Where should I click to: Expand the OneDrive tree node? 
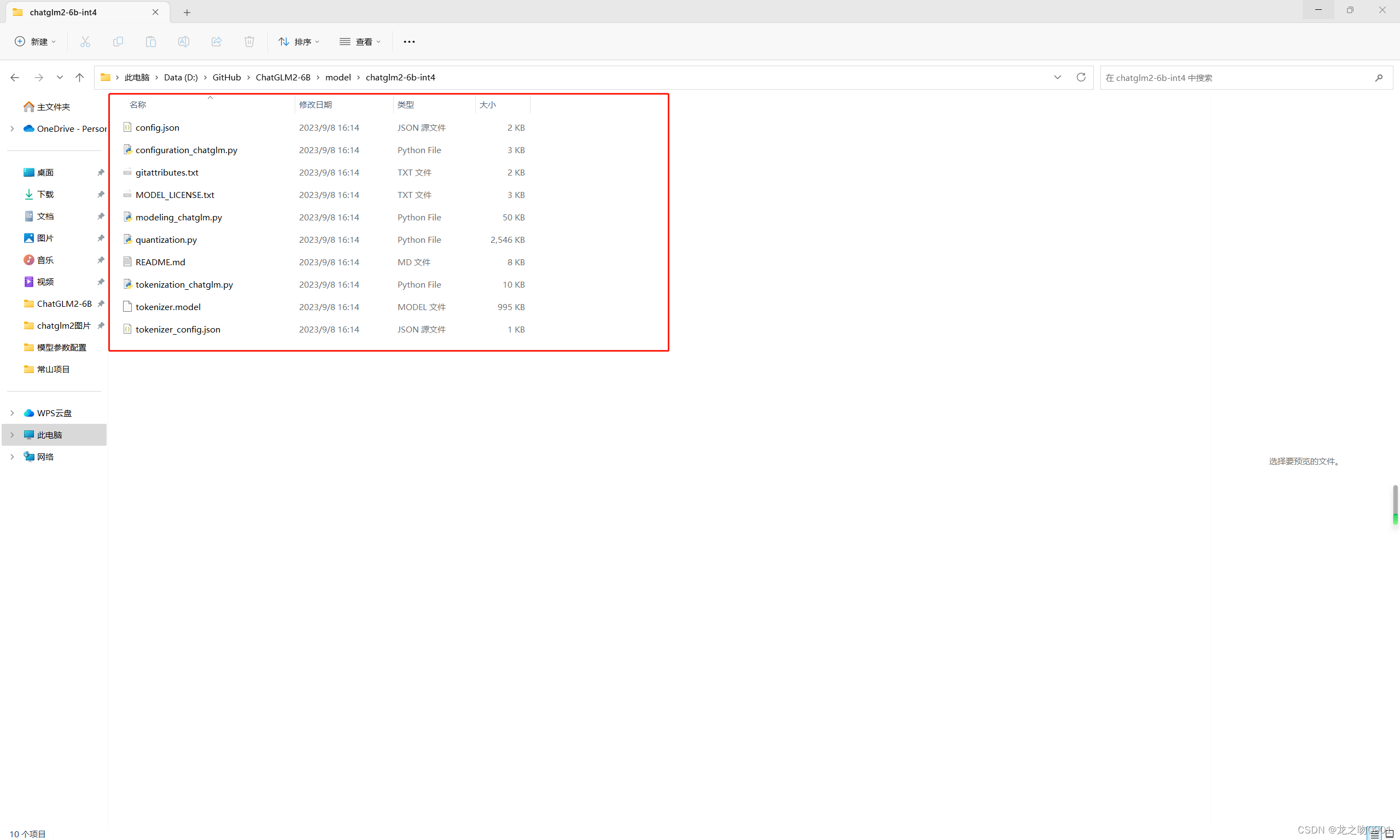[12, 129]
